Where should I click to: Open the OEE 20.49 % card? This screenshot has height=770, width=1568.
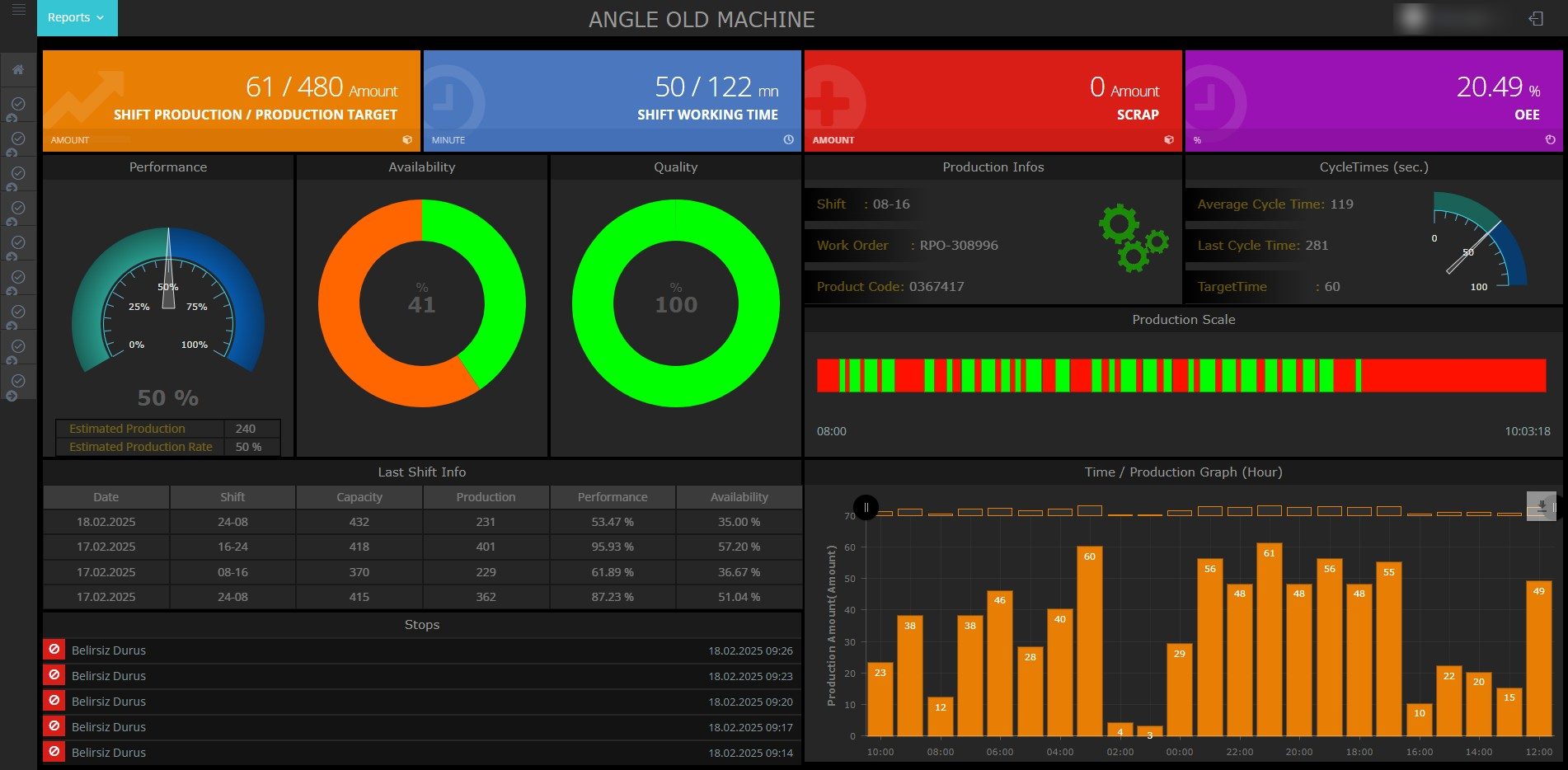tap(1374, 101)
